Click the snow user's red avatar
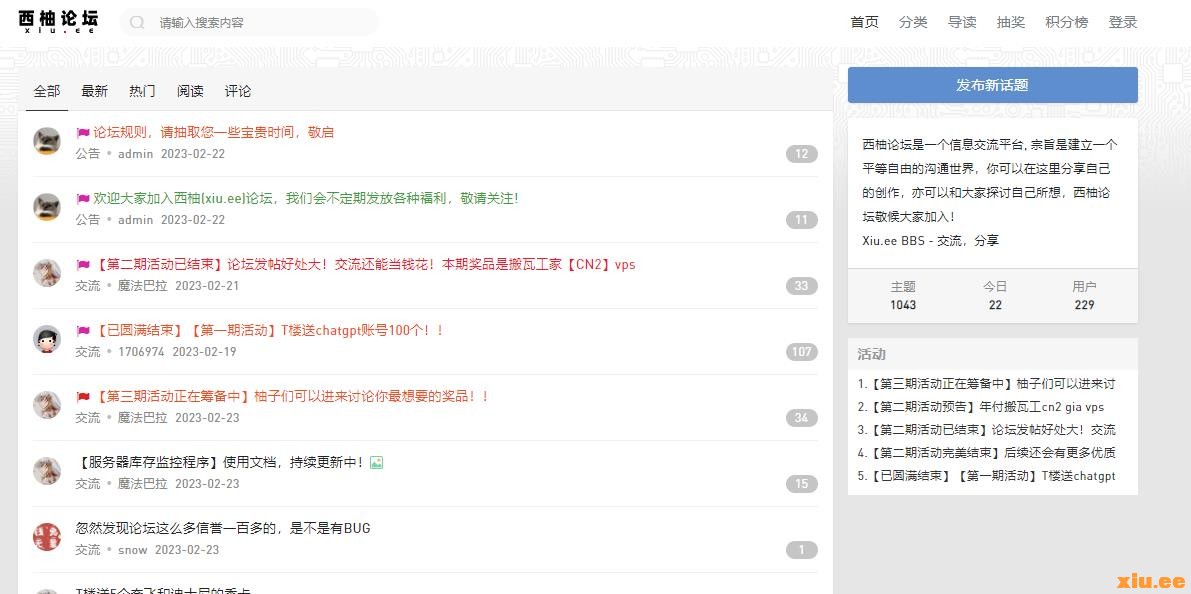Image resolution: width=1191 pixels, height=594 pixels. [47, 537]
